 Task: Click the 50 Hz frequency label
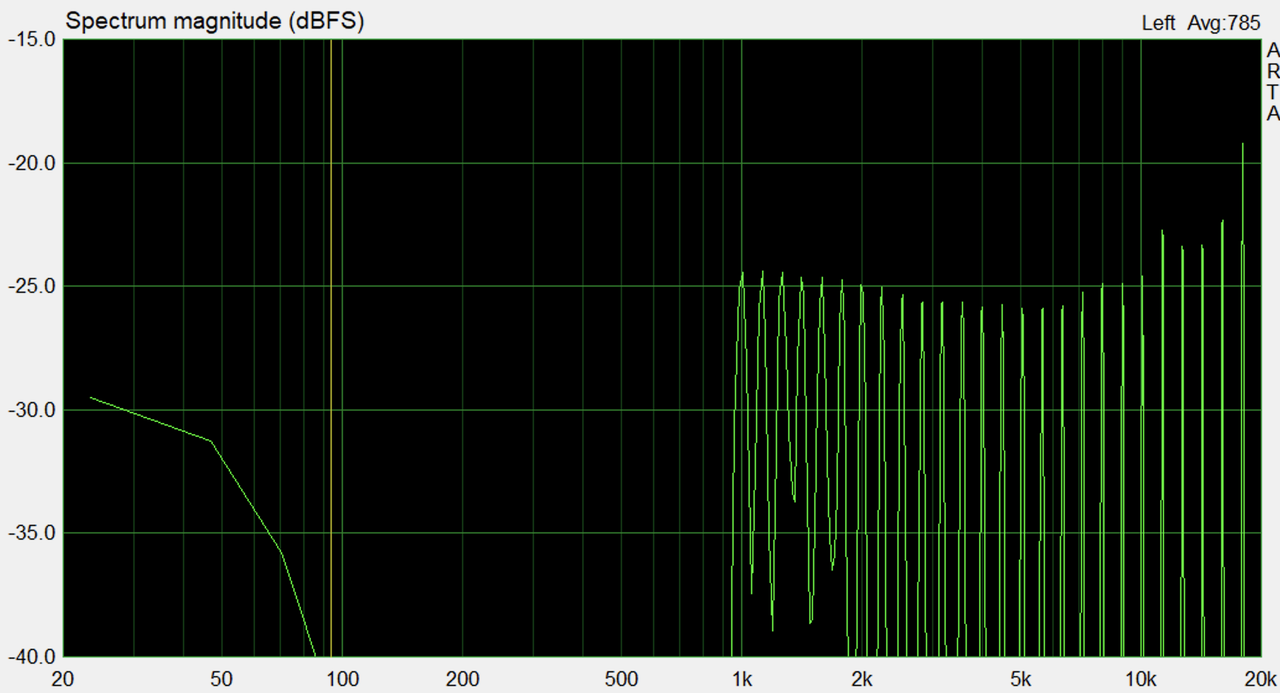tap(222, 680)
